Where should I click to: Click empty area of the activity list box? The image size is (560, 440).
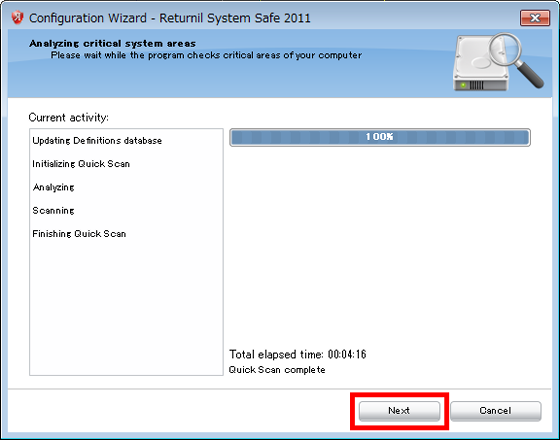click(x=126, y=307)
